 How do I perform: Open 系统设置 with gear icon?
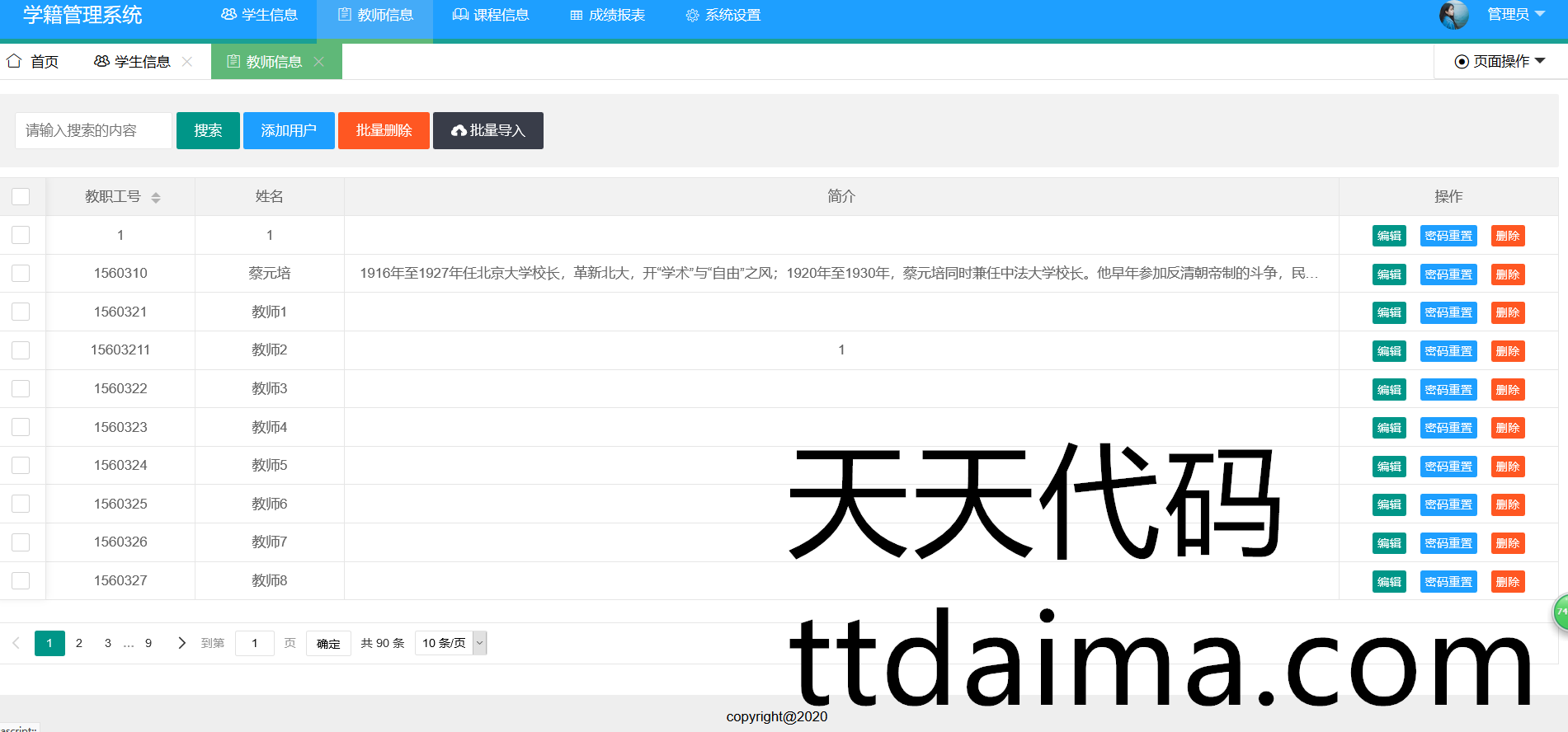pos(723,15)
